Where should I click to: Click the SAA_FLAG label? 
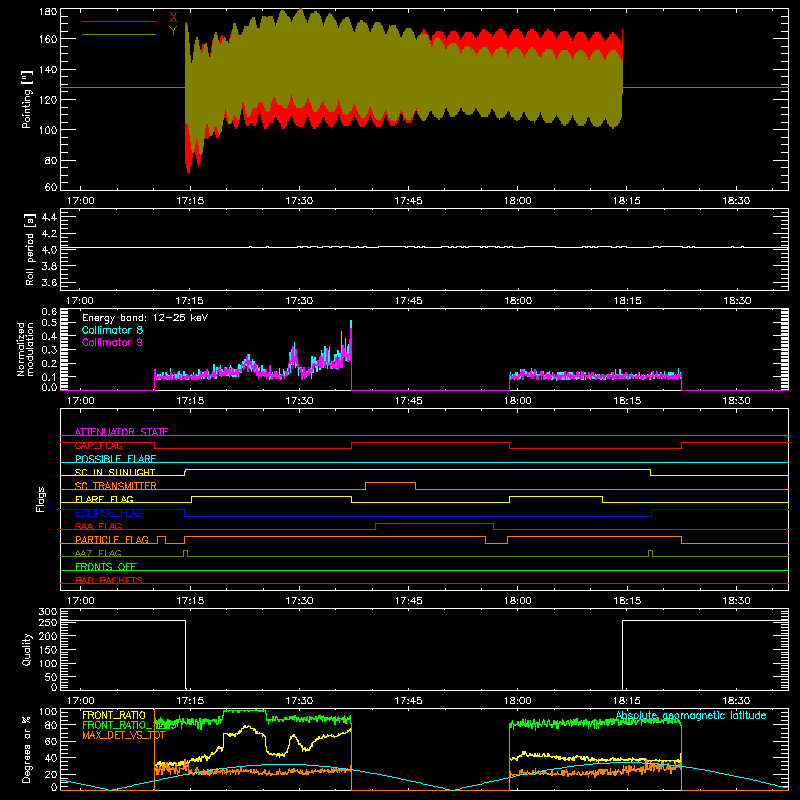tap(98, 526)
